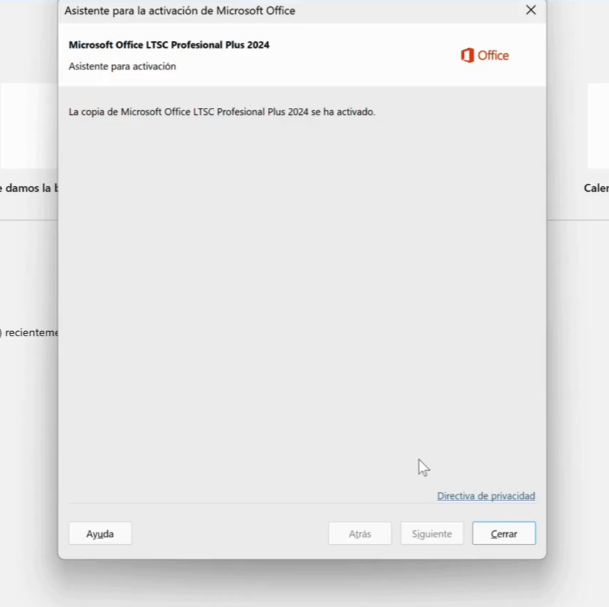
Task: Click the Cerrar button
Action: pyautogui.click(x=504, y=533)
